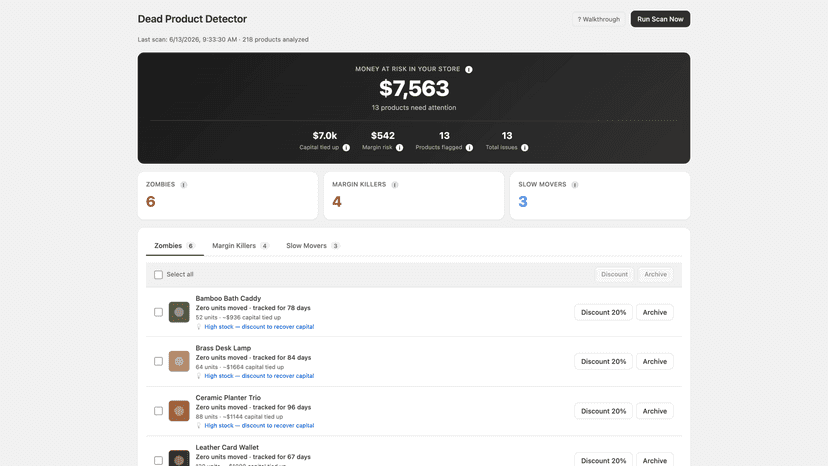Tick the Ceramic Planter Trio checkbox
This screenshot has height=466, width=828.
click(158, 411)
